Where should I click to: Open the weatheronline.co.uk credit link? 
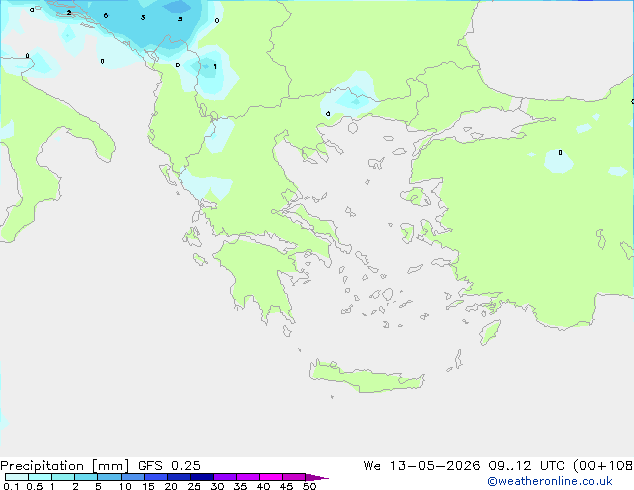tap(550, 481)
